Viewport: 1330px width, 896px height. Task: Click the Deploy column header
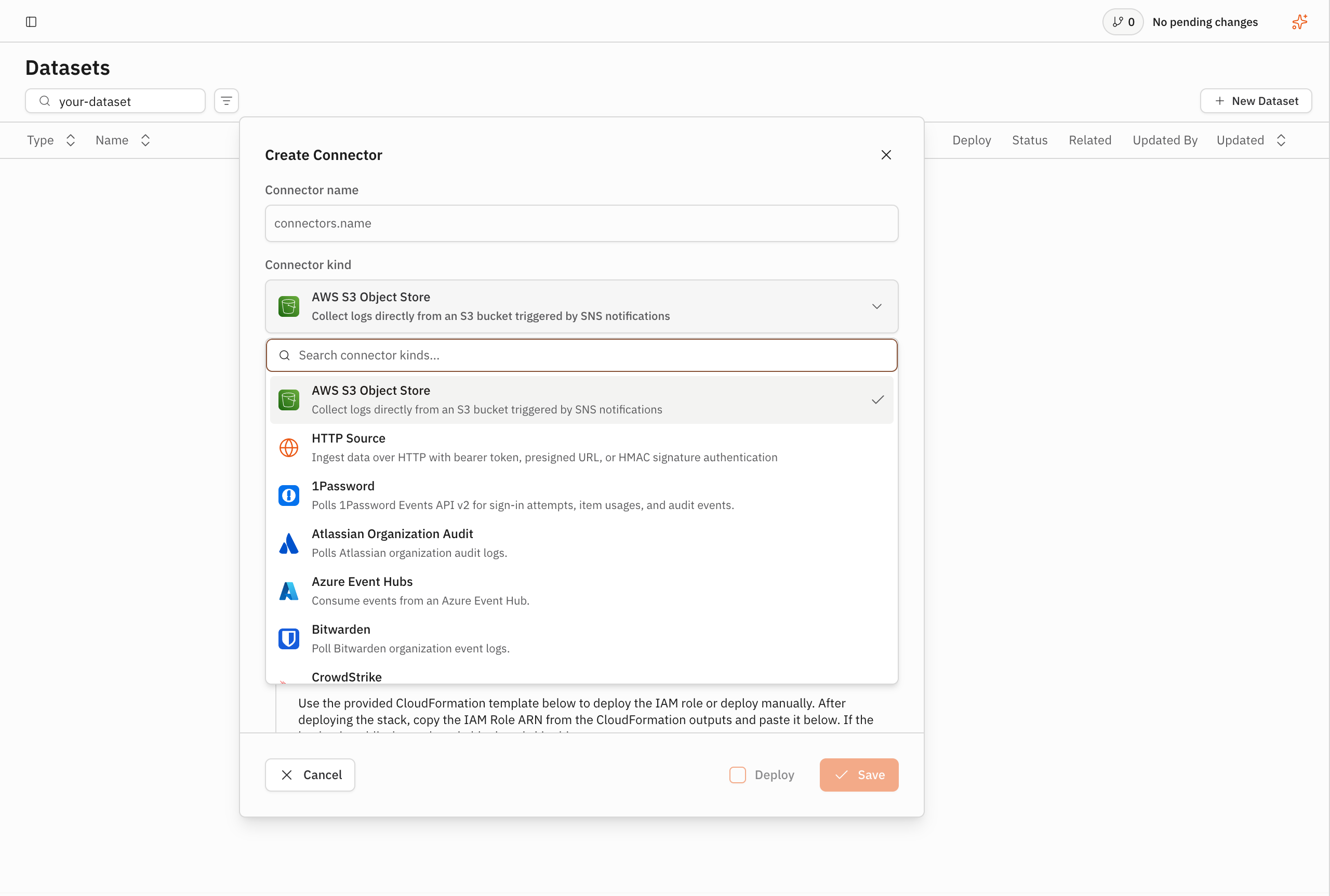(x=971, y=140)
